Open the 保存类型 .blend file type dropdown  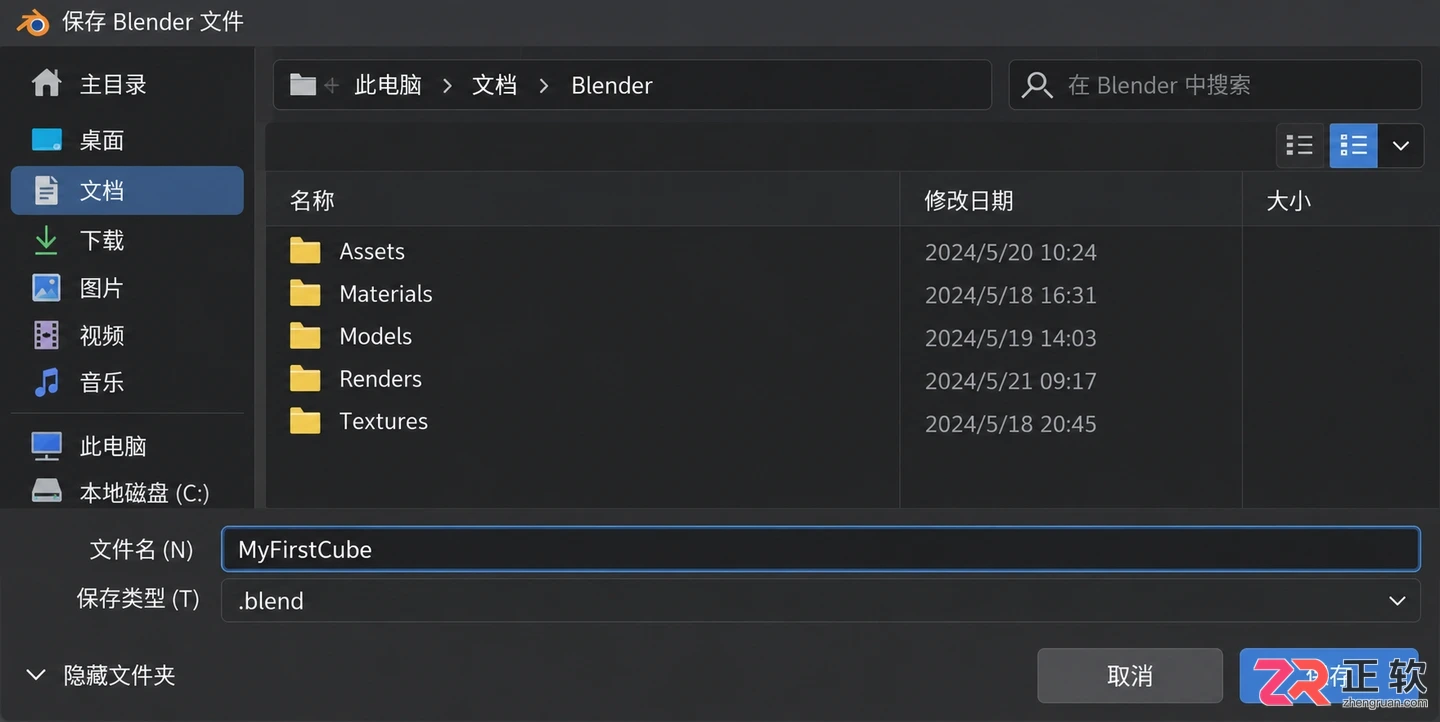(820, 600)
